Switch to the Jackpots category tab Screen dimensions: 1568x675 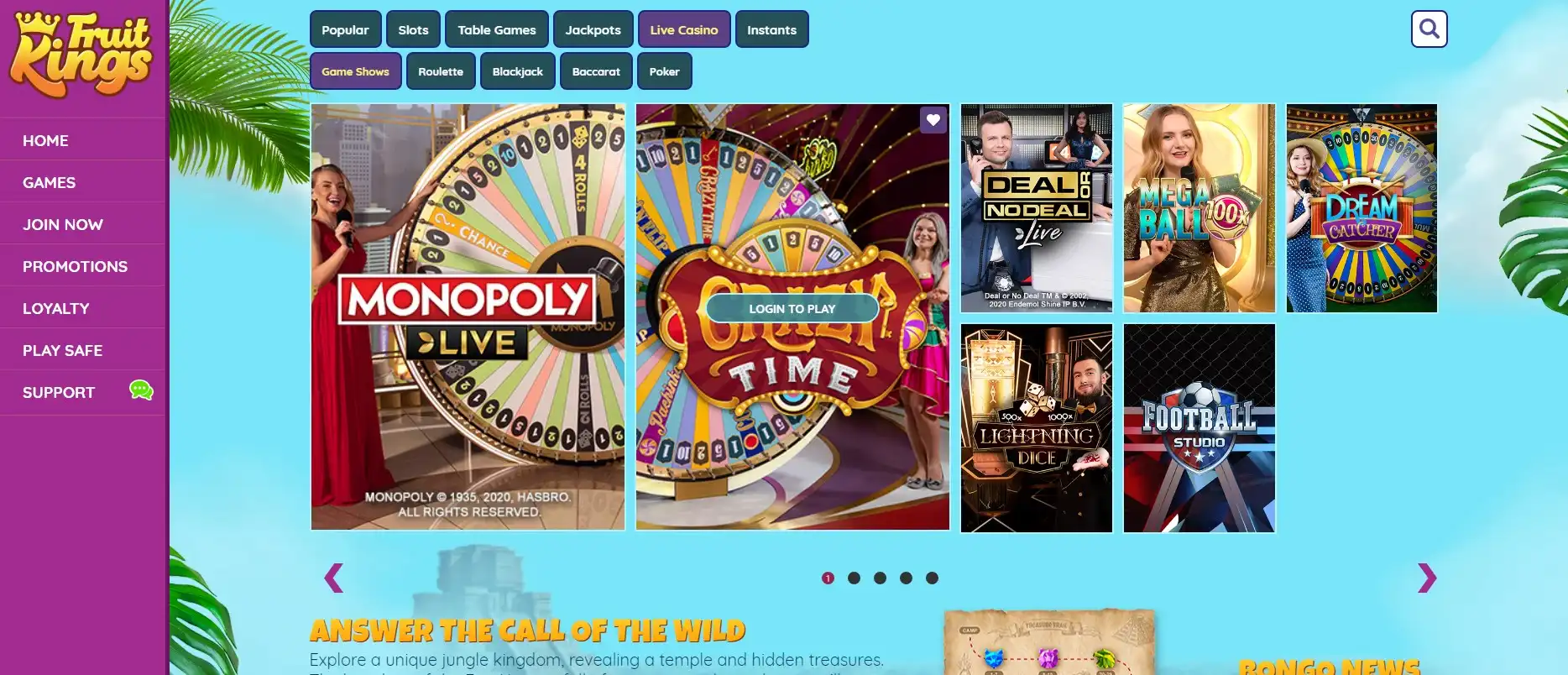(593, 29)
